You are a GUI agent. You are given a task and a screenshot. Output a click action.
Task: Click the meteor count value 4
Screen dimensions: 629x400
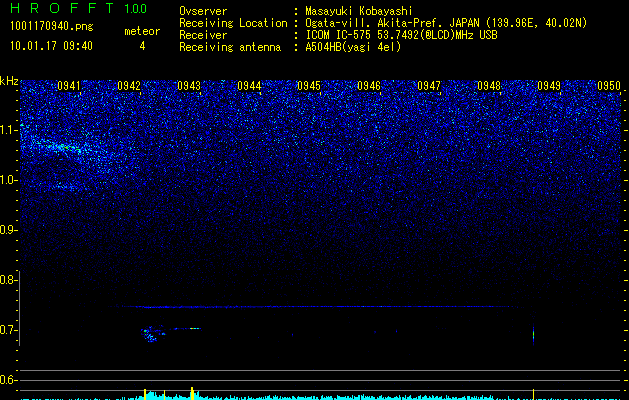[x=142, y=46]
